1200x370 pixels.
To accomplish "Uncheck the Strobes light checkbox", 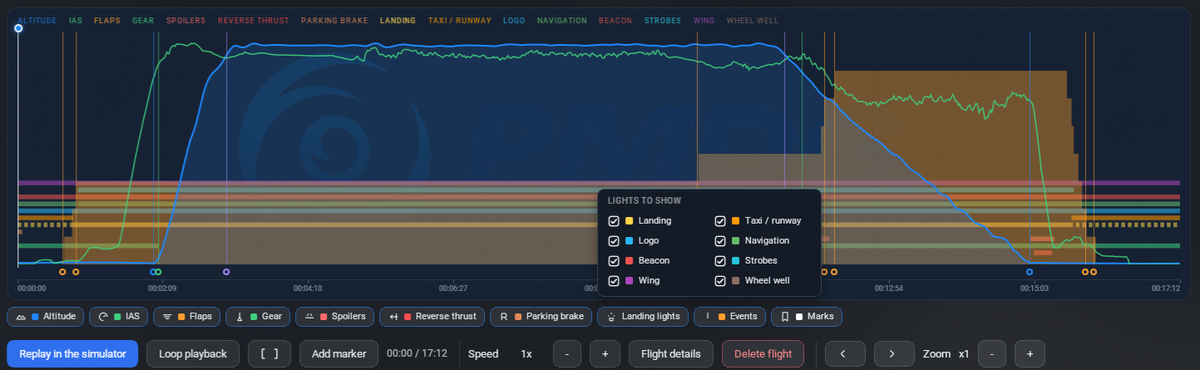I will point(721,260).
